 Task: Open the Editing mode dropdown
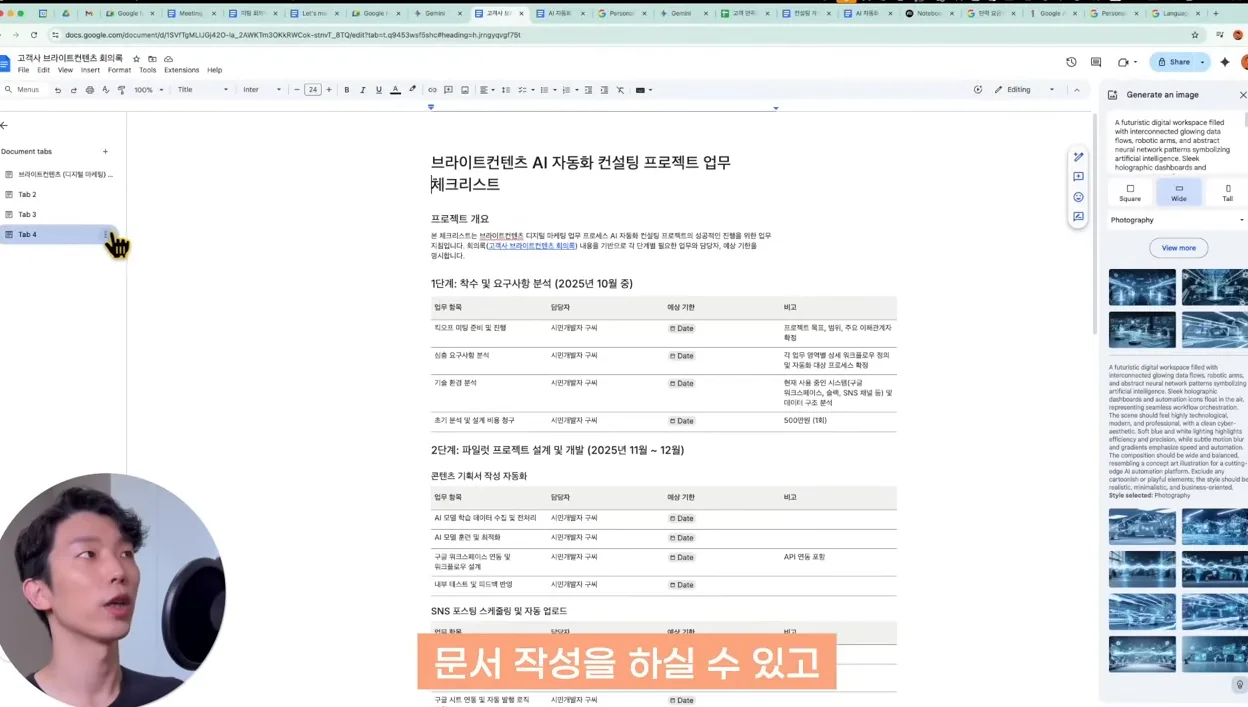click(x=1025, y=90)
